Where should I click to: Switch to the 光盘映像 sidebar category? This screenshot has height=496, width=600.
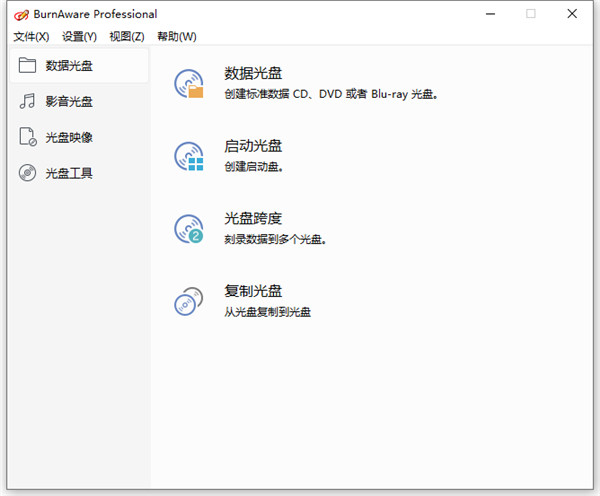79,137
